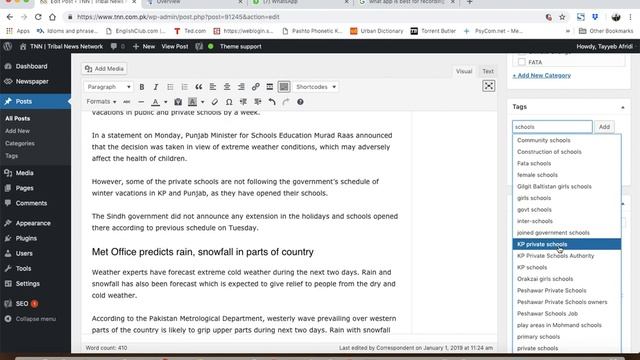Insert a numbered list
640x360 pixels.
tap(184, 87)
